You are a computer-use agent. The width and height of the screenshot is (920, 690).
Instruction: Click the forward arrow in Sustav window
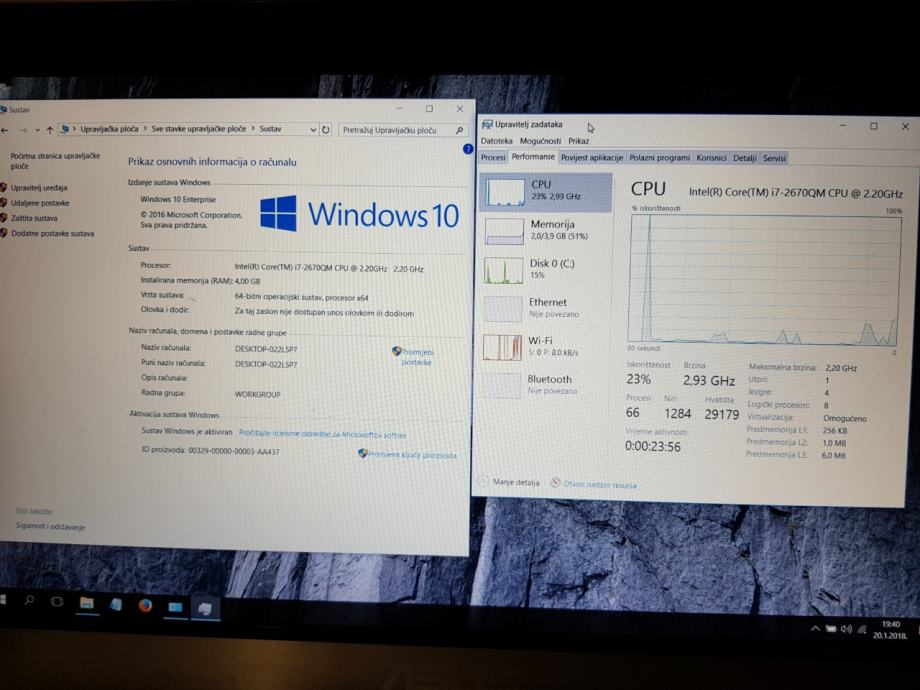(x=23, y=130)
